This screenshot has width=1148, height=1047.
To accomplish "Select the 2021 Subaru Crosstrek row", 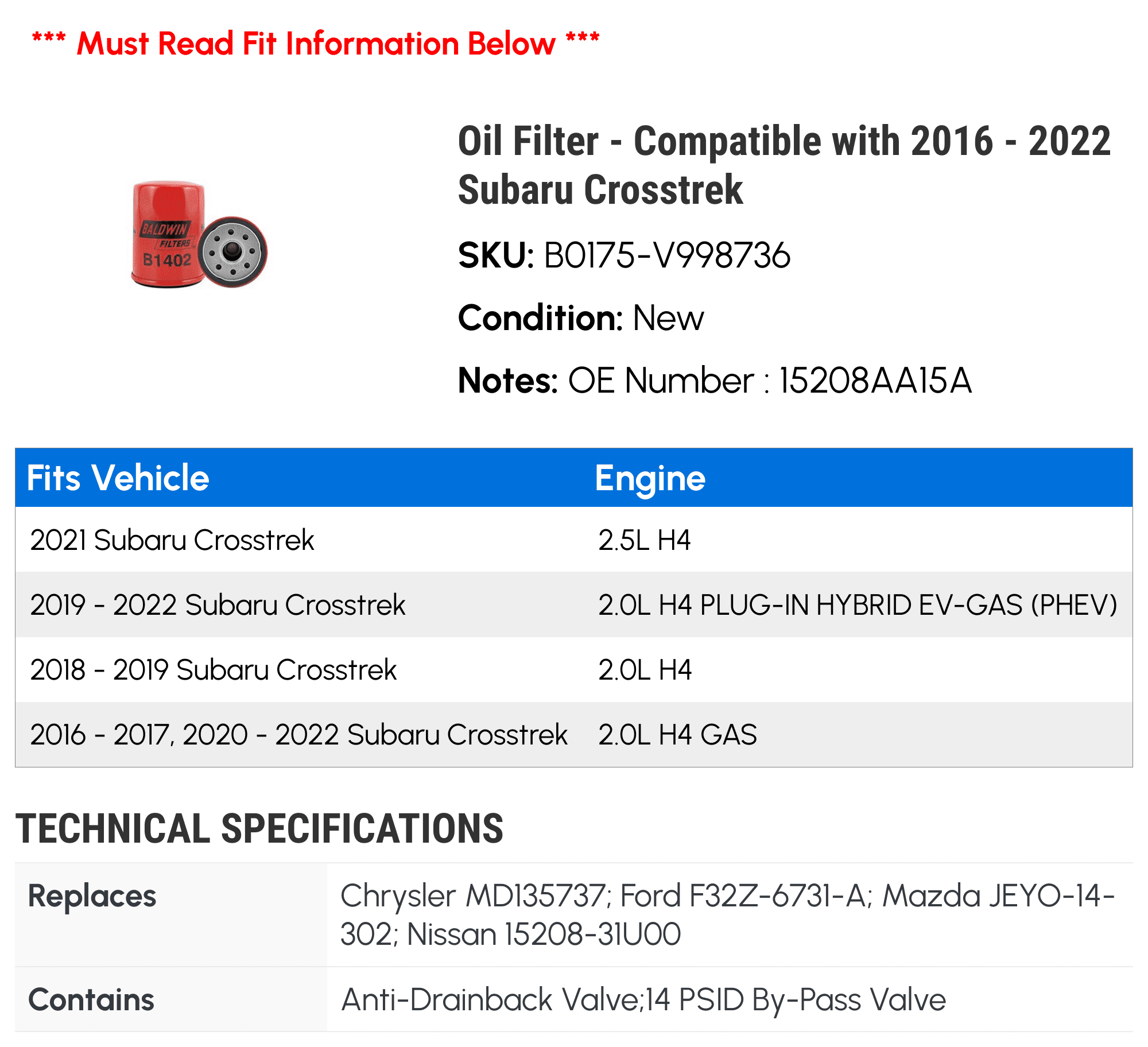I will 574,540.
